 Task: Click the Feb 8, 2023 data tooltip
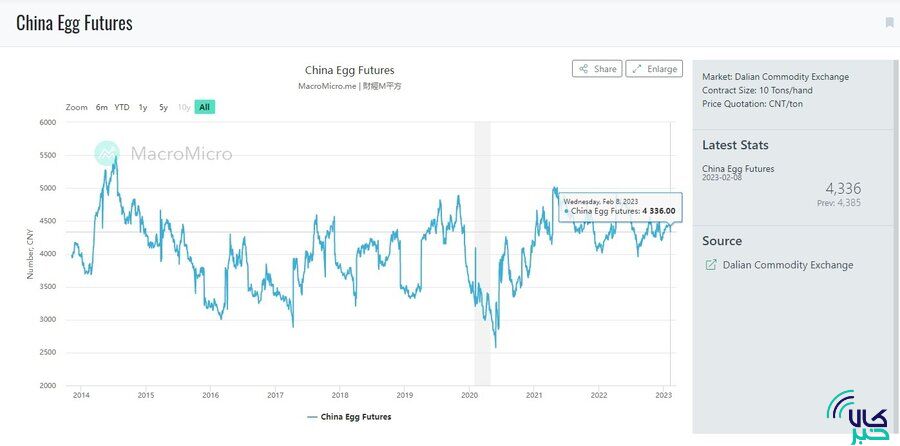(620, 206)
